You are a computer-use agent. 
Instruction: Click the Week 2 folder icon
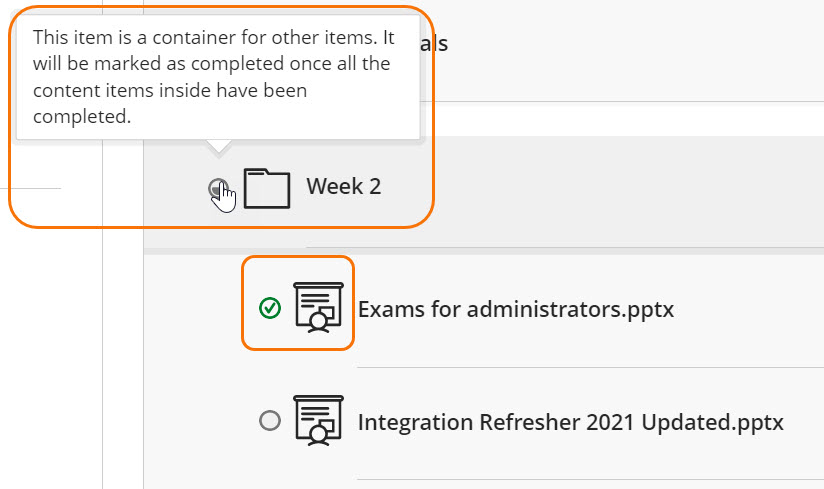tap(267, 187)
